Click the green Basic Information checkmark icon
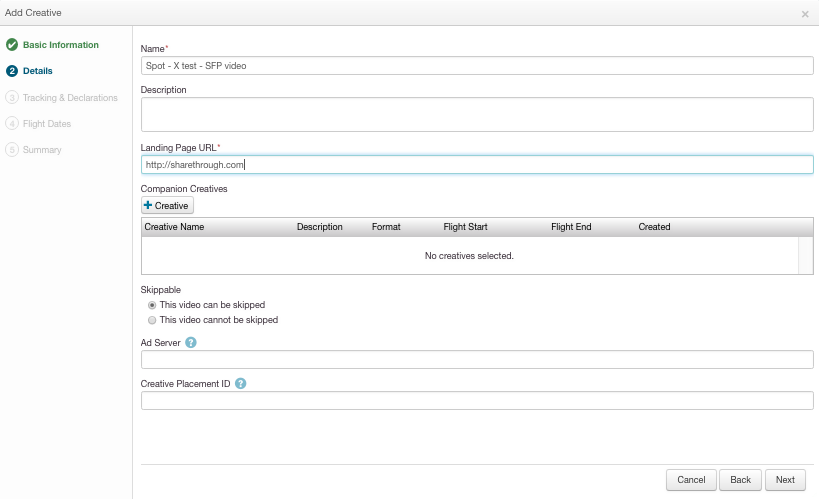The image size is (819, 499). click(12, 45)
